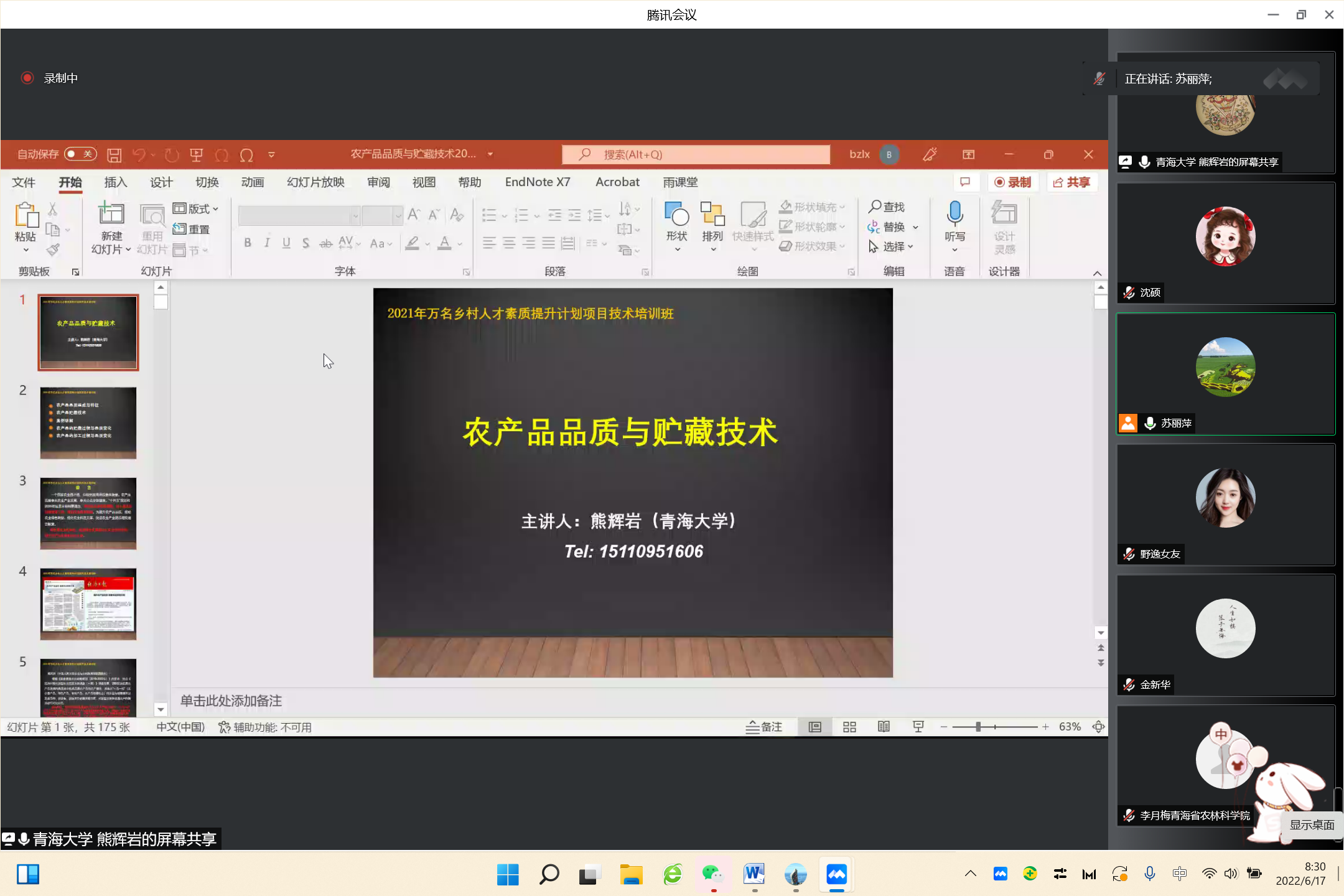Click the Undo arrow icon
Viewport: 1344px width, 896px height.
click(139, 155)
